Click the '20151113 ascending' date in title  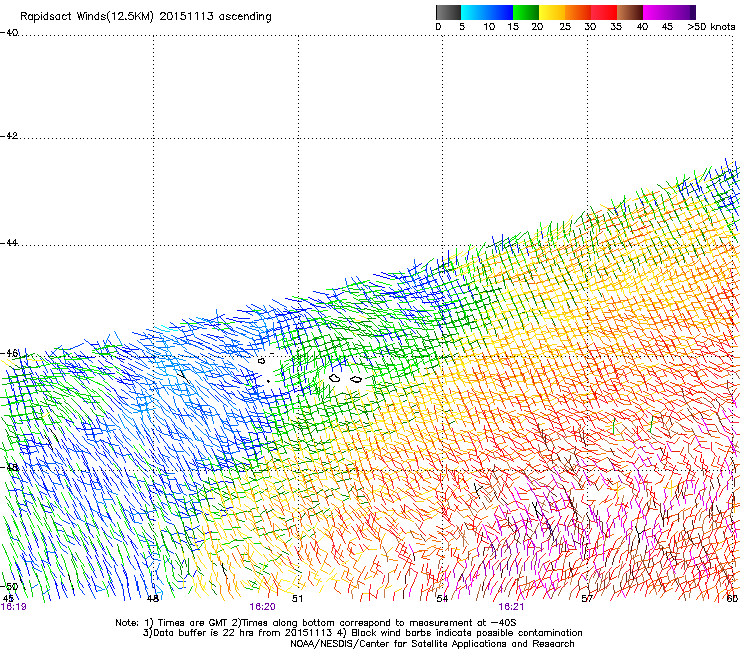pyautogui.click(x=215, y=17)
